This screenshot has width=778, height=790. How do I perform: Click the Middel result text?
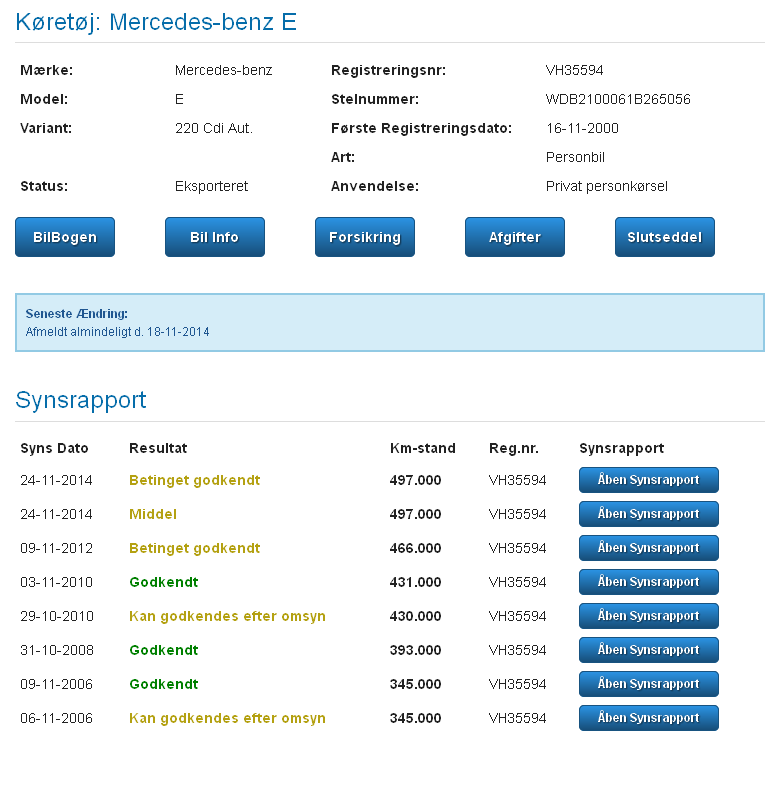click(x=153, y=514)
